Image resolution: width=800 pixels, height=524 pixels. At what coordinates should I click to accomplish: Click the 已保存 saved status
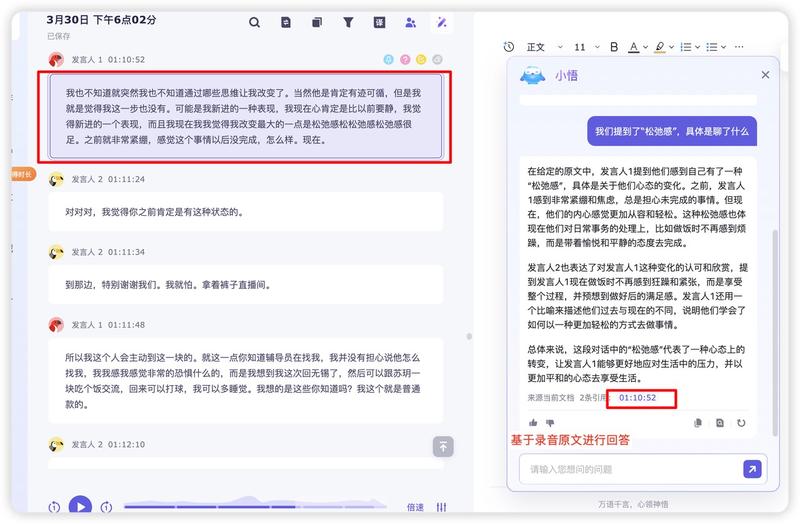click(x=59, y=36)
